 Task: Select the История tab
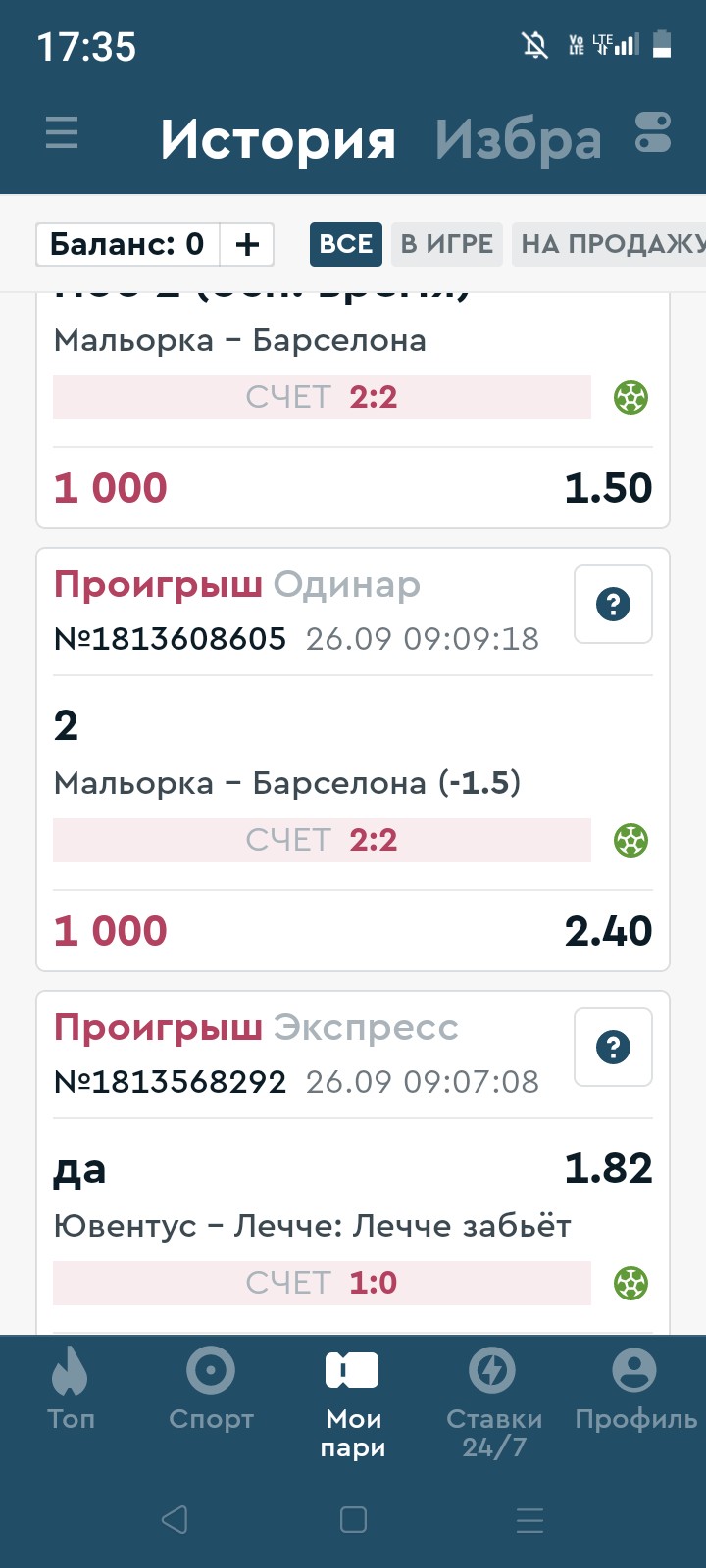pos(278,140)
